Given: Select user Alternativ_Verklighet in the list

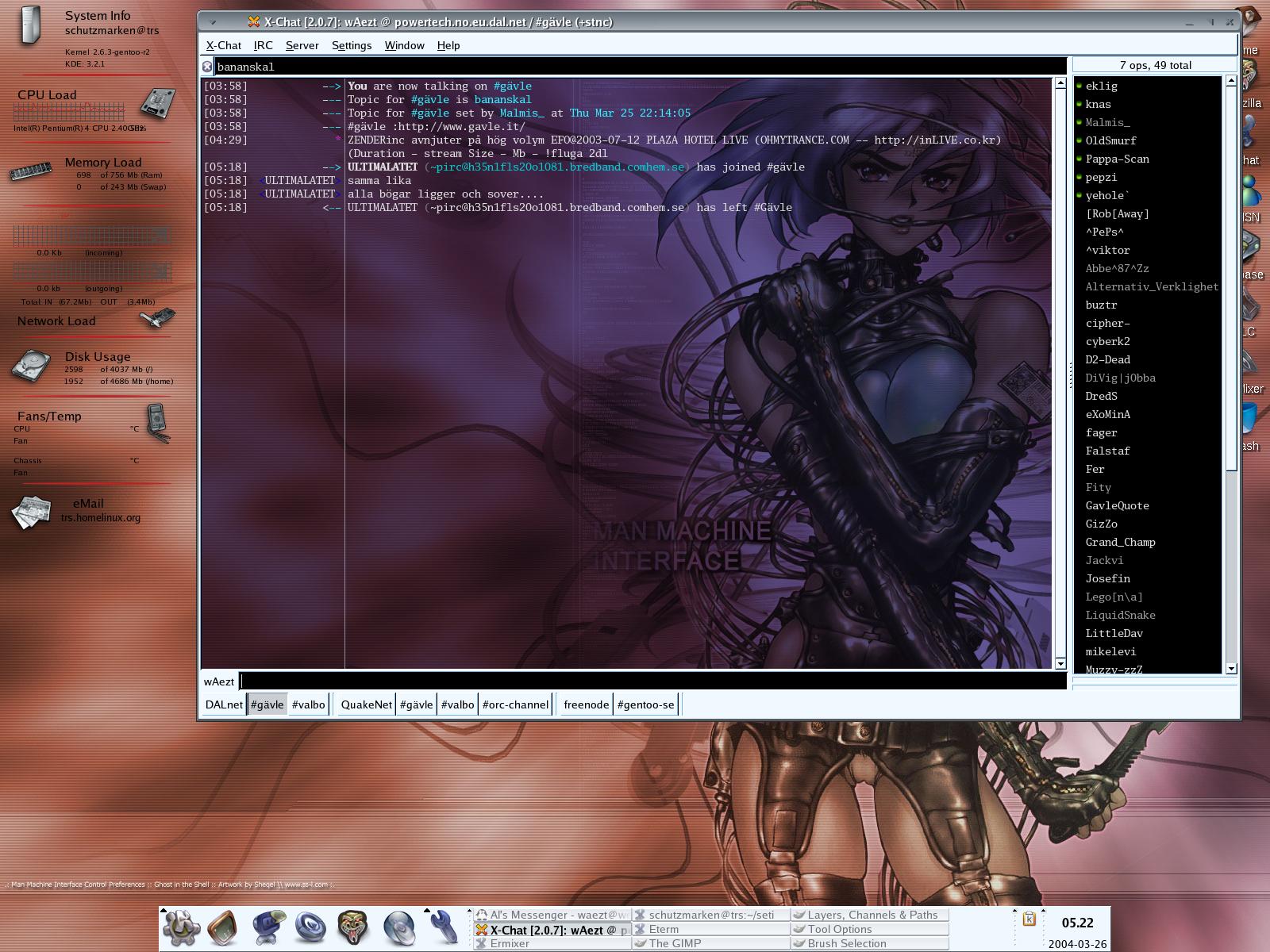Looking at the screenshot, I should point(1148,286).
